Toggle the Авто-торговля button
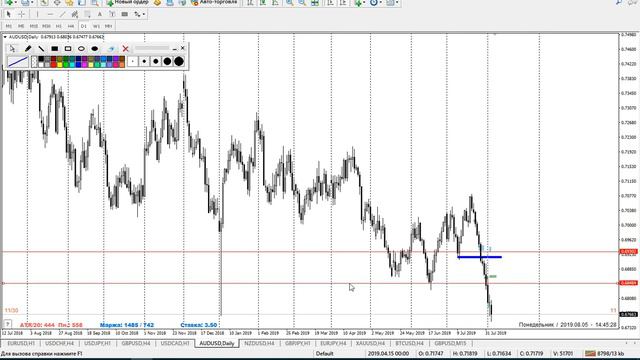Viewport: 640px width, 360px height. 214,2
